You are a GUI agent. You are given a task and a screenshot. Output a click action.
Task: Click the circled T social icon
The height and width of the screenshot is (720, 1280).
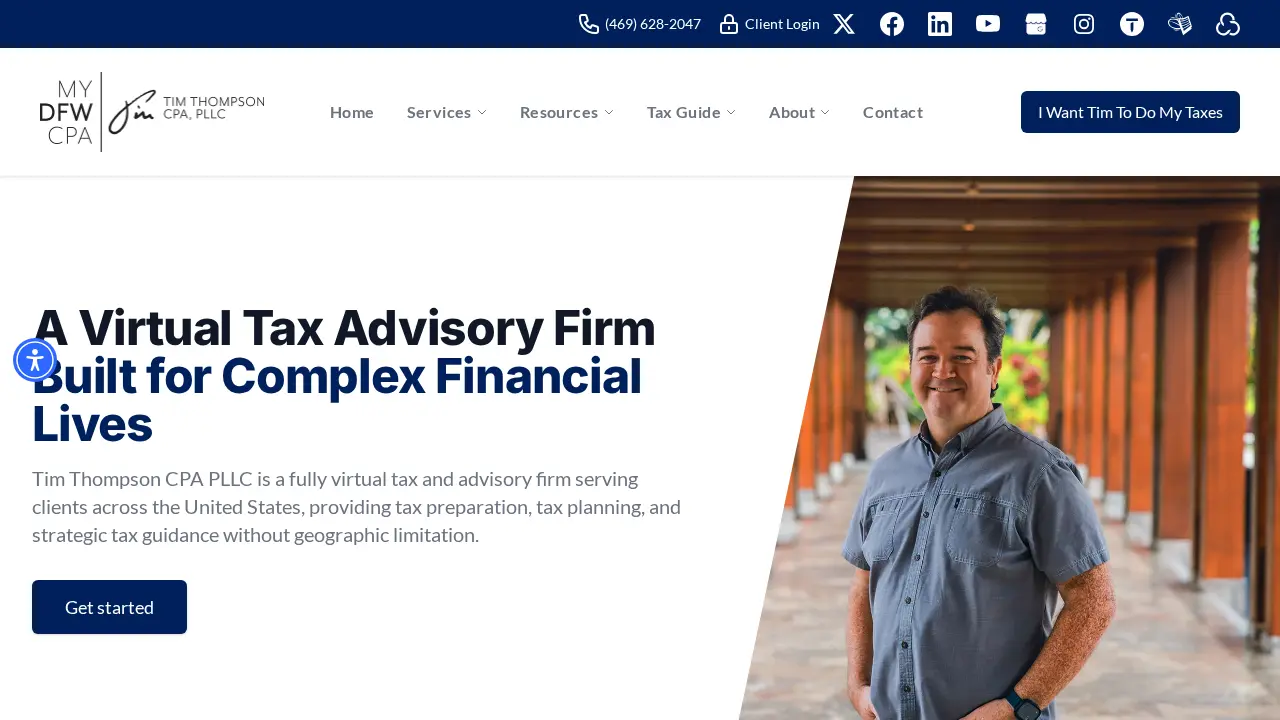pyautogui.click(x=1132, y=24)
